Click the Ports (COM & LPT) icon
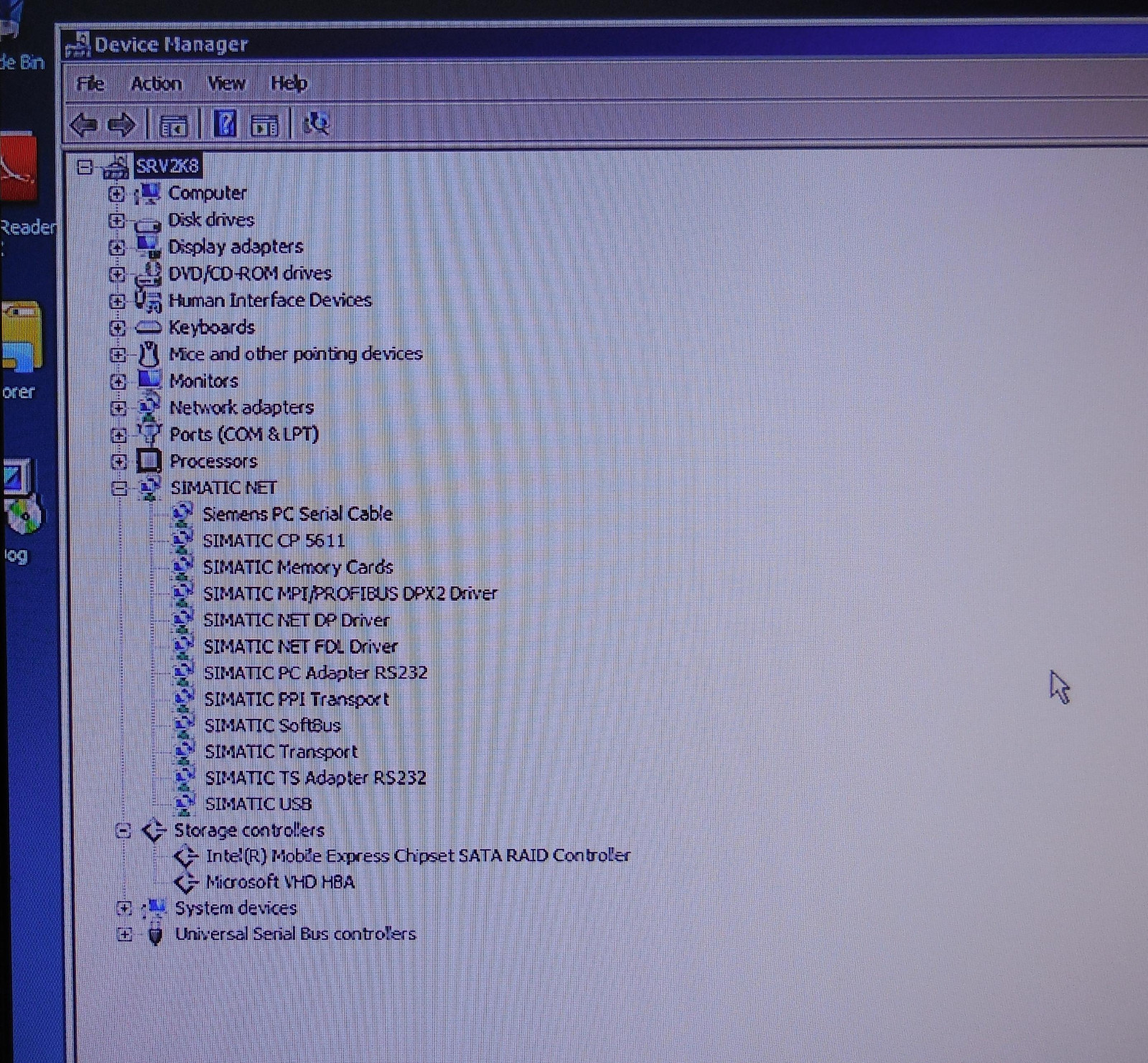 [x=149, y=432]
